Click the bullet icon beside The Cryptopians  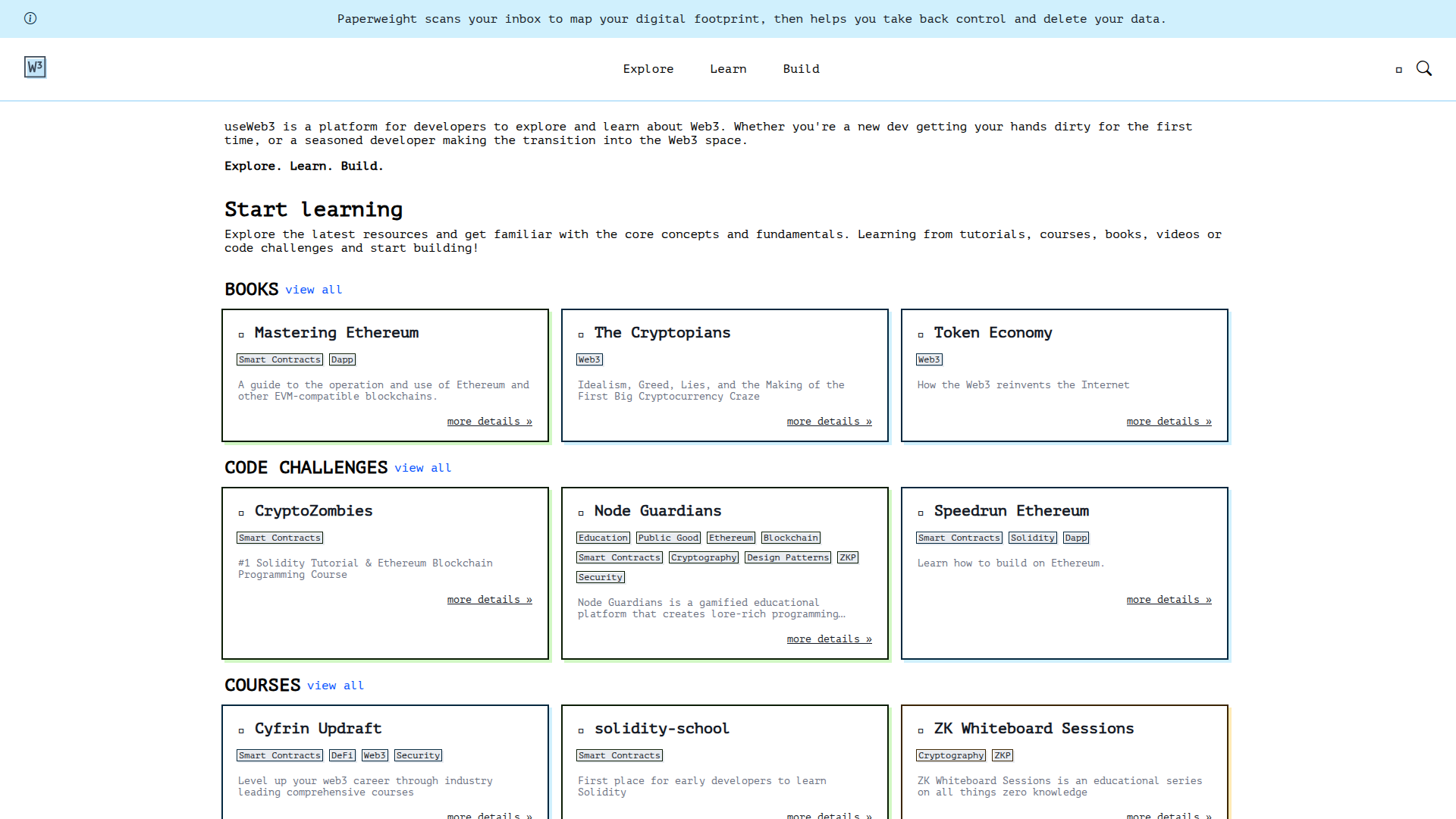581,334
